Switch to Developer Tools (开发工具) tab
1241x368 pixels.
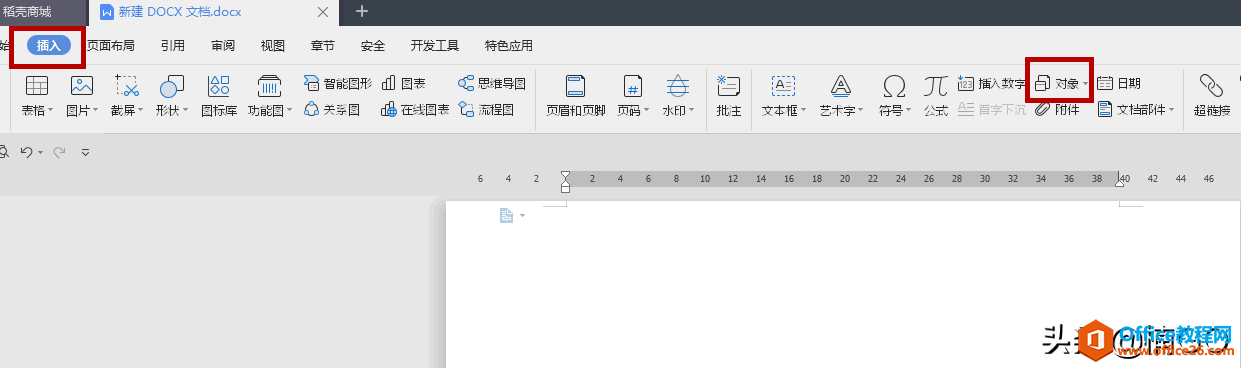435,45
